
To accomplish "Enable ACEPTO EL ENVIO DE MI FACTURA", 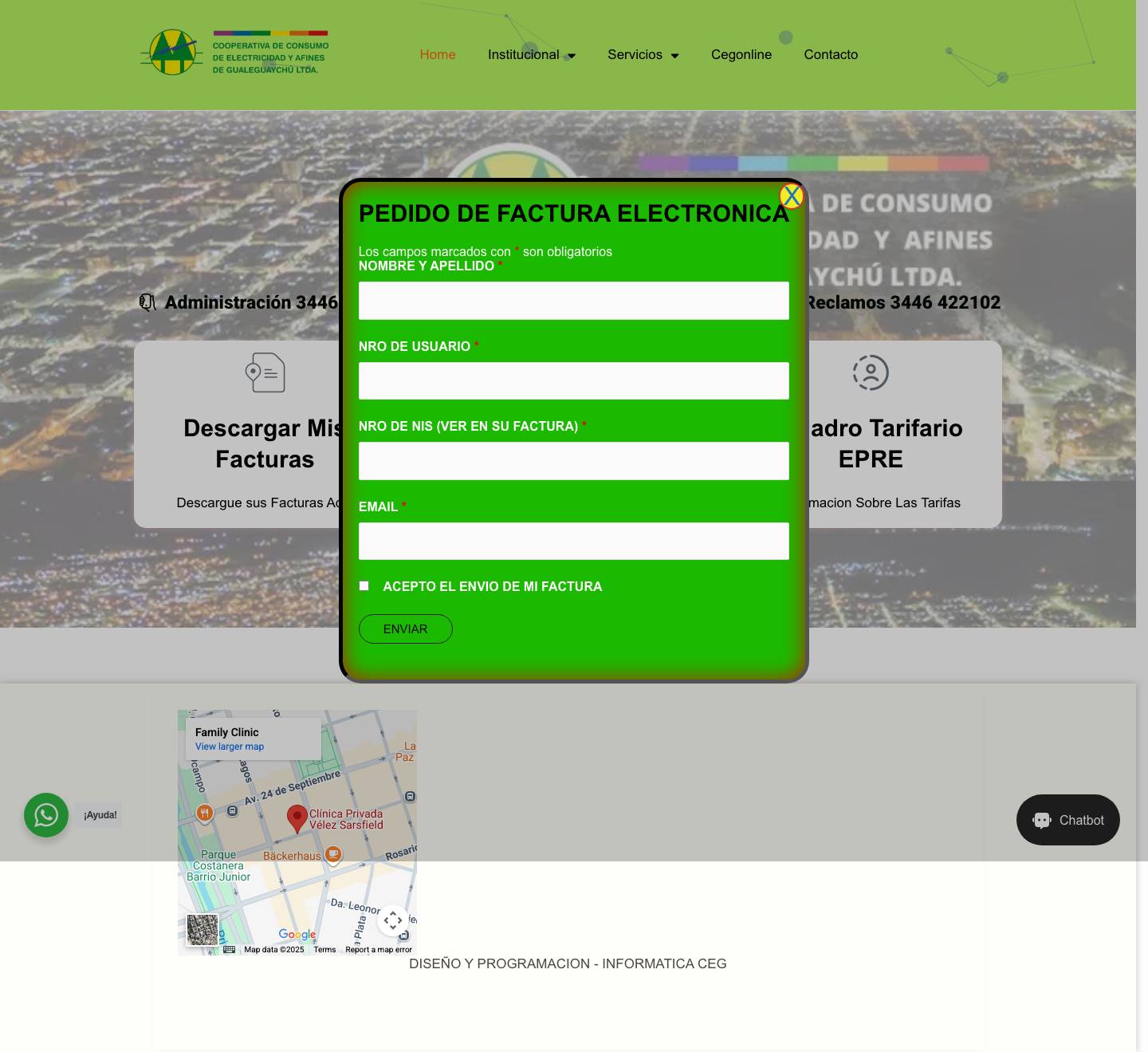I will pos(364,585).
